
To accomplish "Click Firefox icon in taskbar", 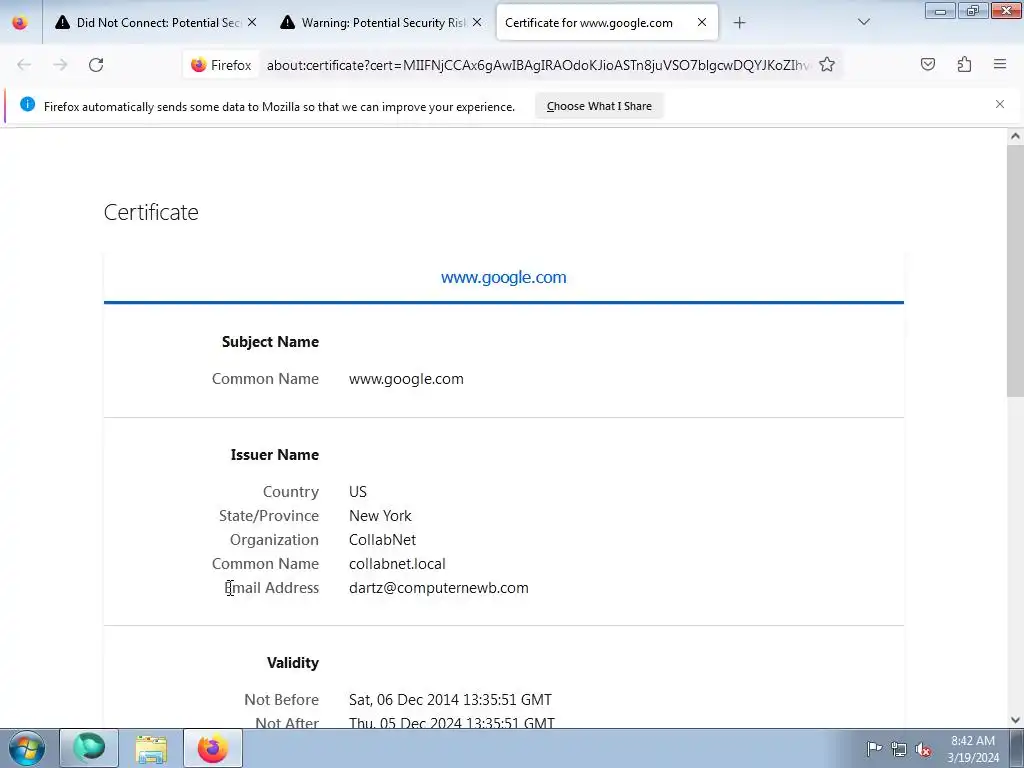I will pos(213,748).
